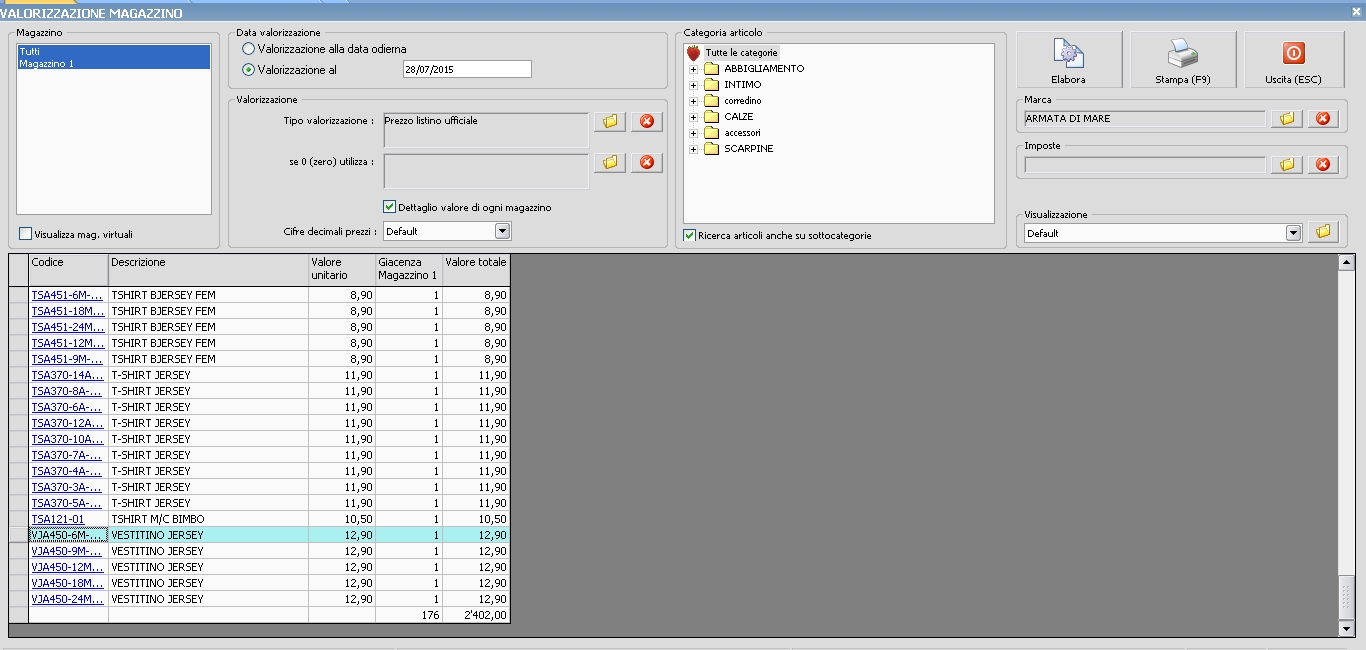The height and width of the screenshot is (650, 1366).
Task: Click the highlighted 'VESTITINO JERSEY' row description
Action: (x=208, y=535)
